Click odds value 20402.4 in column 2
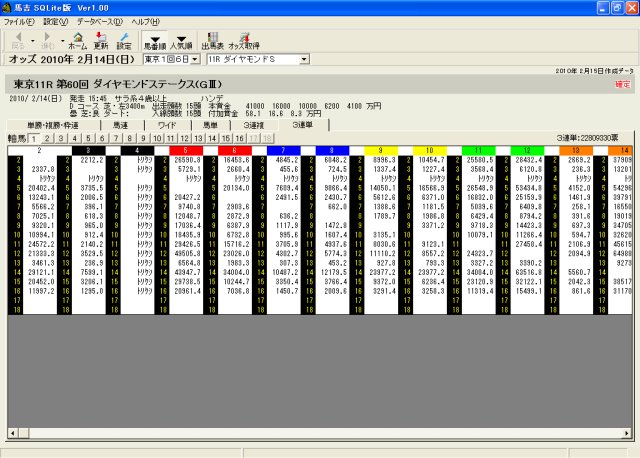Viewport: 640px width, 458px height. pos(41,188)
